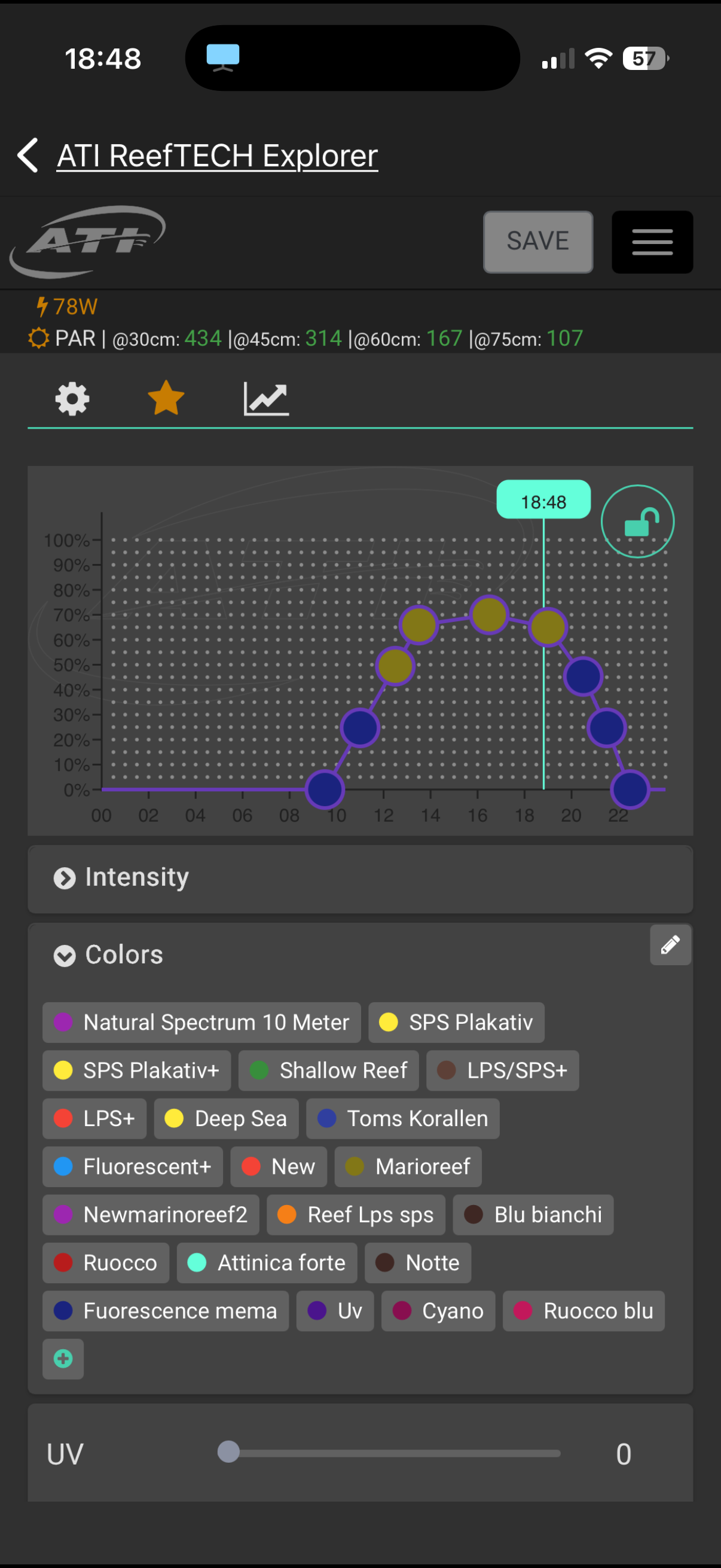Select the Marioreef preset
The image size is (721, 1568).
coord(408,1166)
